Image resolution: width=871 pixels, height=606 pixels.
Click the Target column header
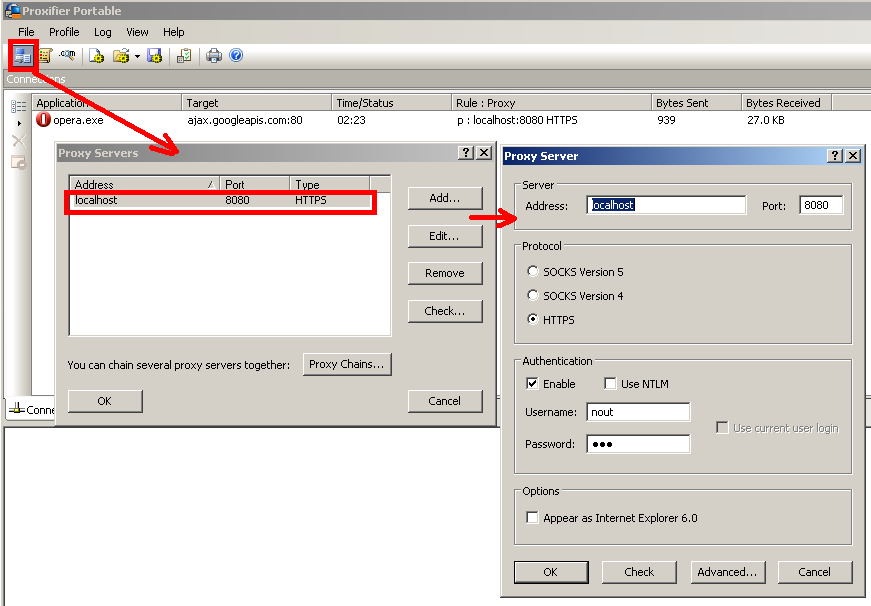(x=257, y=103)
